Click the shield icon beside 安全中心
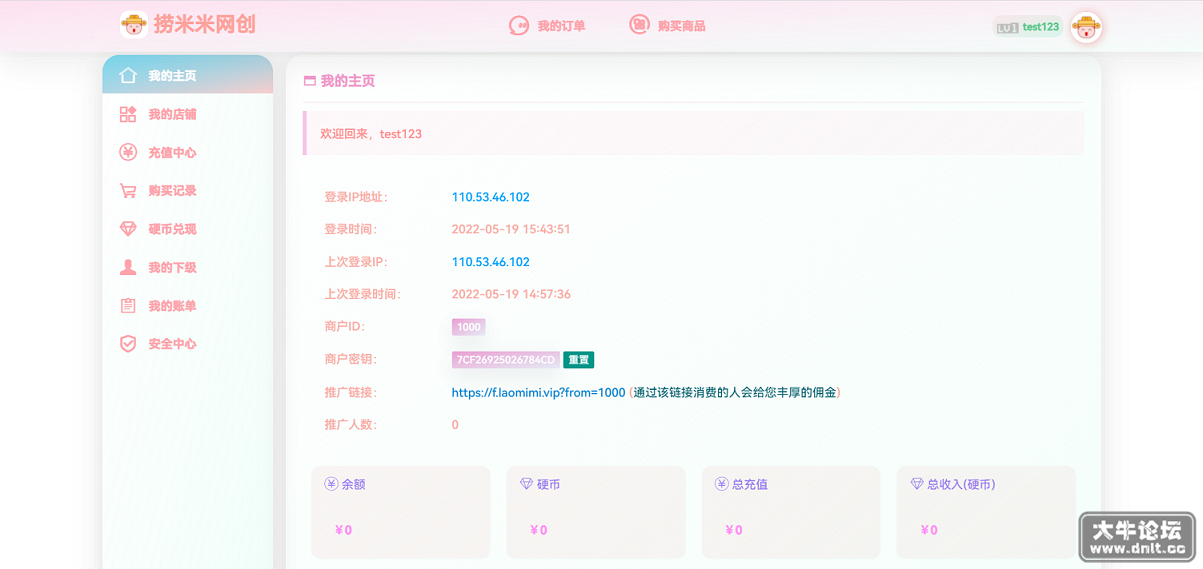 pyautogui.click(x=128, y=343)
